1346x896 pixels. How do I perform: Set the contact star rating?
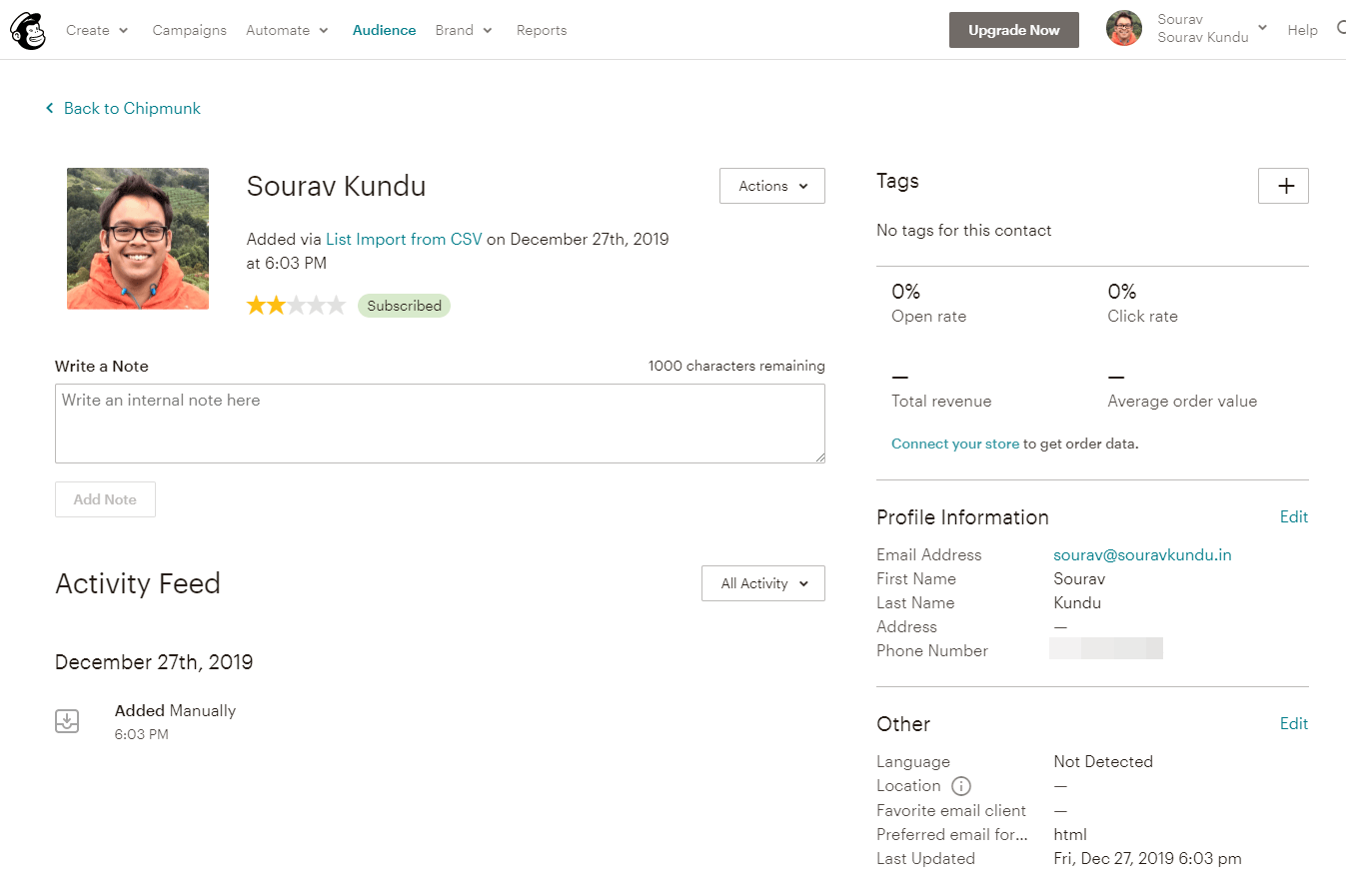pos(296,305)
